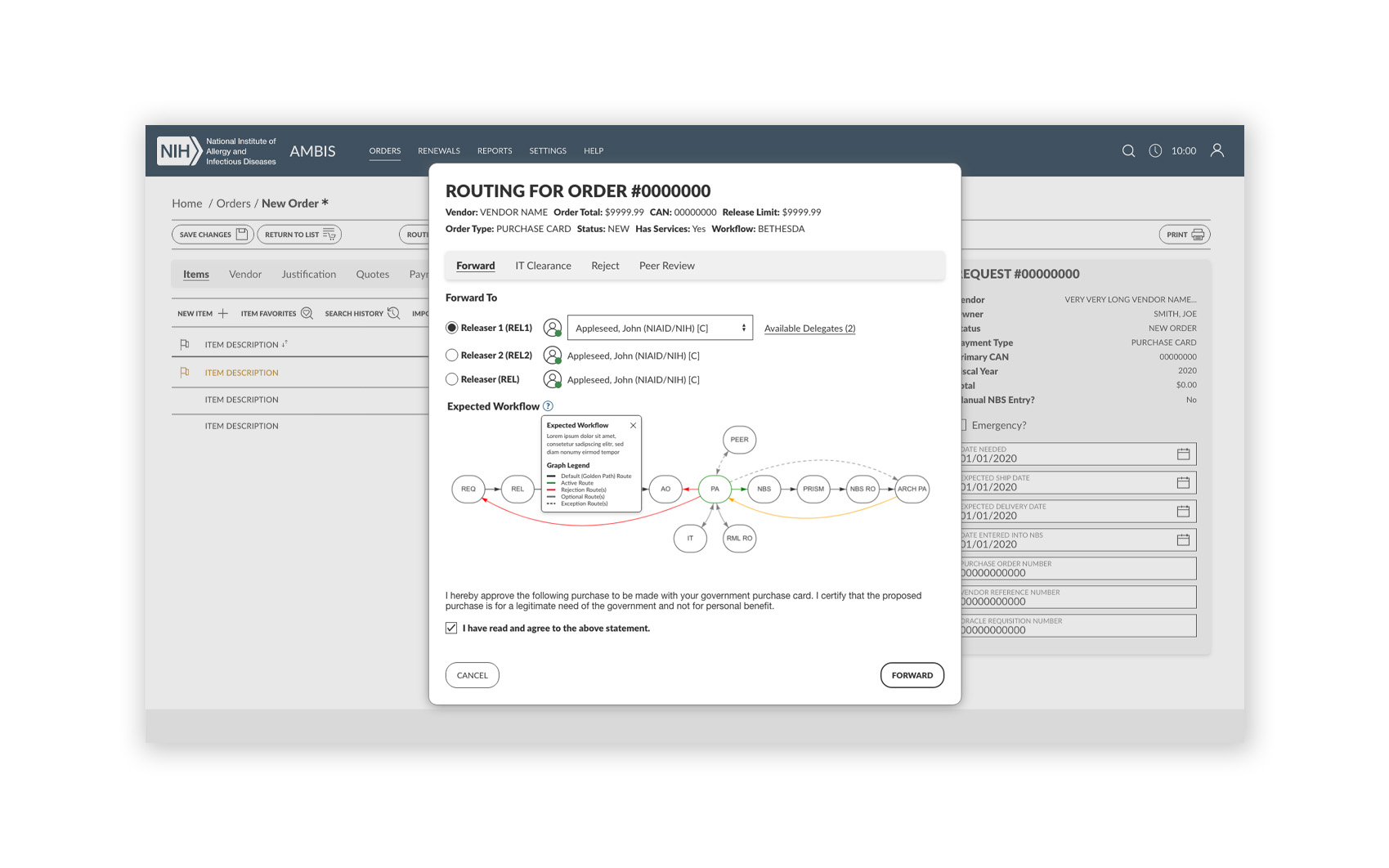Uncheck the agree to statement checkbox

point(451,629)
